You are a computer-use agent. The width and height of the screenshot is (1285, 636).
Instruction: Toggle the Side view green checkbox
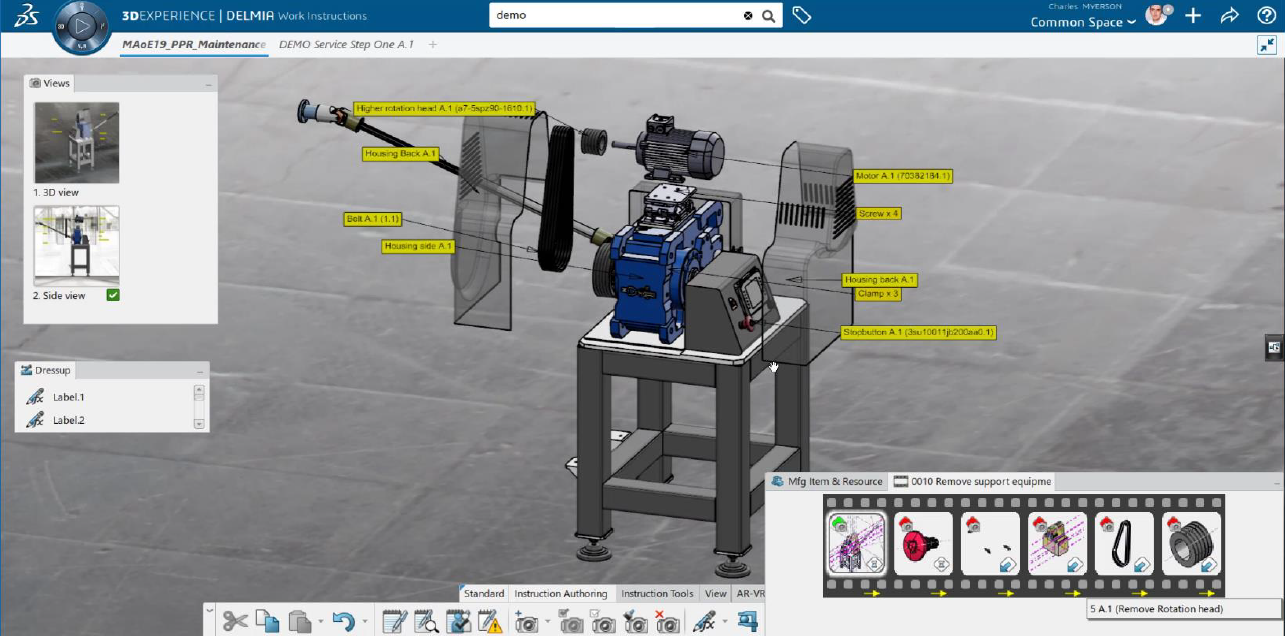[113, 295]
